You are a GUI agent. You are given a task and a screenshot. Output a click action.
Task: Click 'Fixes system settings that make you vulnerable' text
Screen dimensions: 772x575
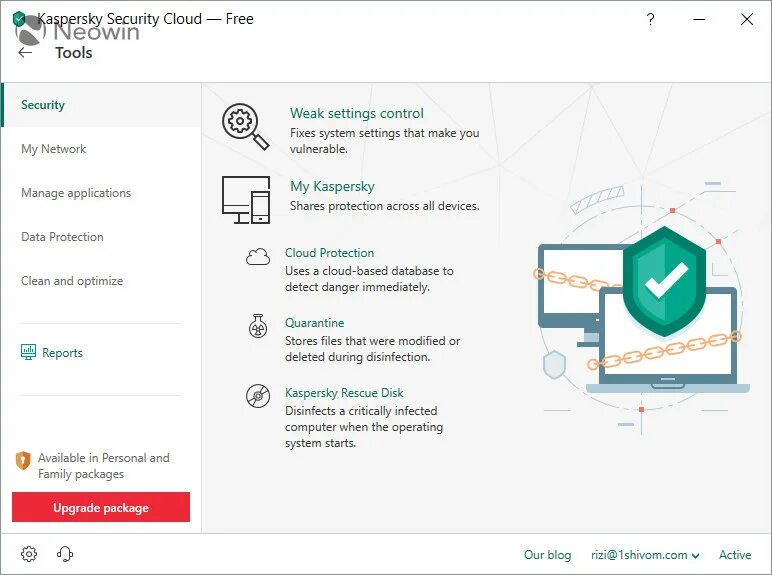point(385,141)
